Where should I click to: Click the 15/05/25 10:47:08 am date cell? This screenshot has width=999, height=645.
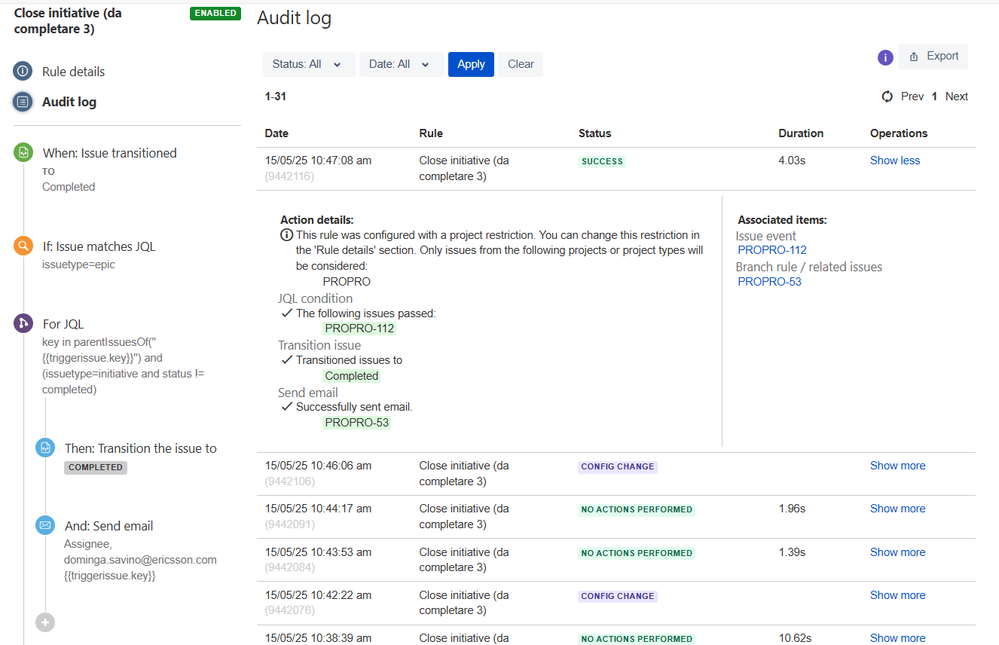pyautogui.click(x=318, y=161)
